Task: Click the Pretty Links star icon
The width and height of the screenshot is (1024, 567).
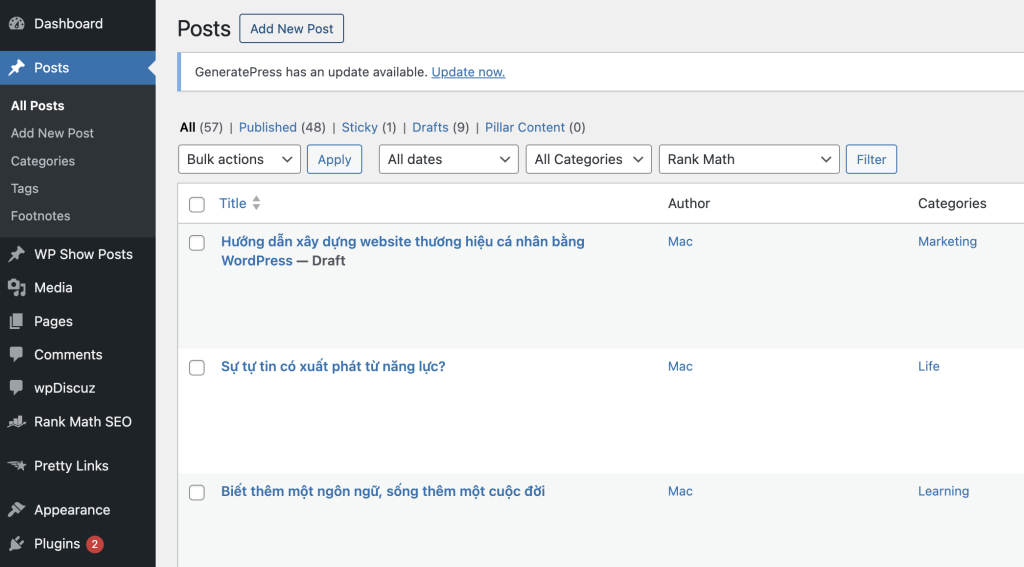Action: pyautogui.click(x=17, y=466)
